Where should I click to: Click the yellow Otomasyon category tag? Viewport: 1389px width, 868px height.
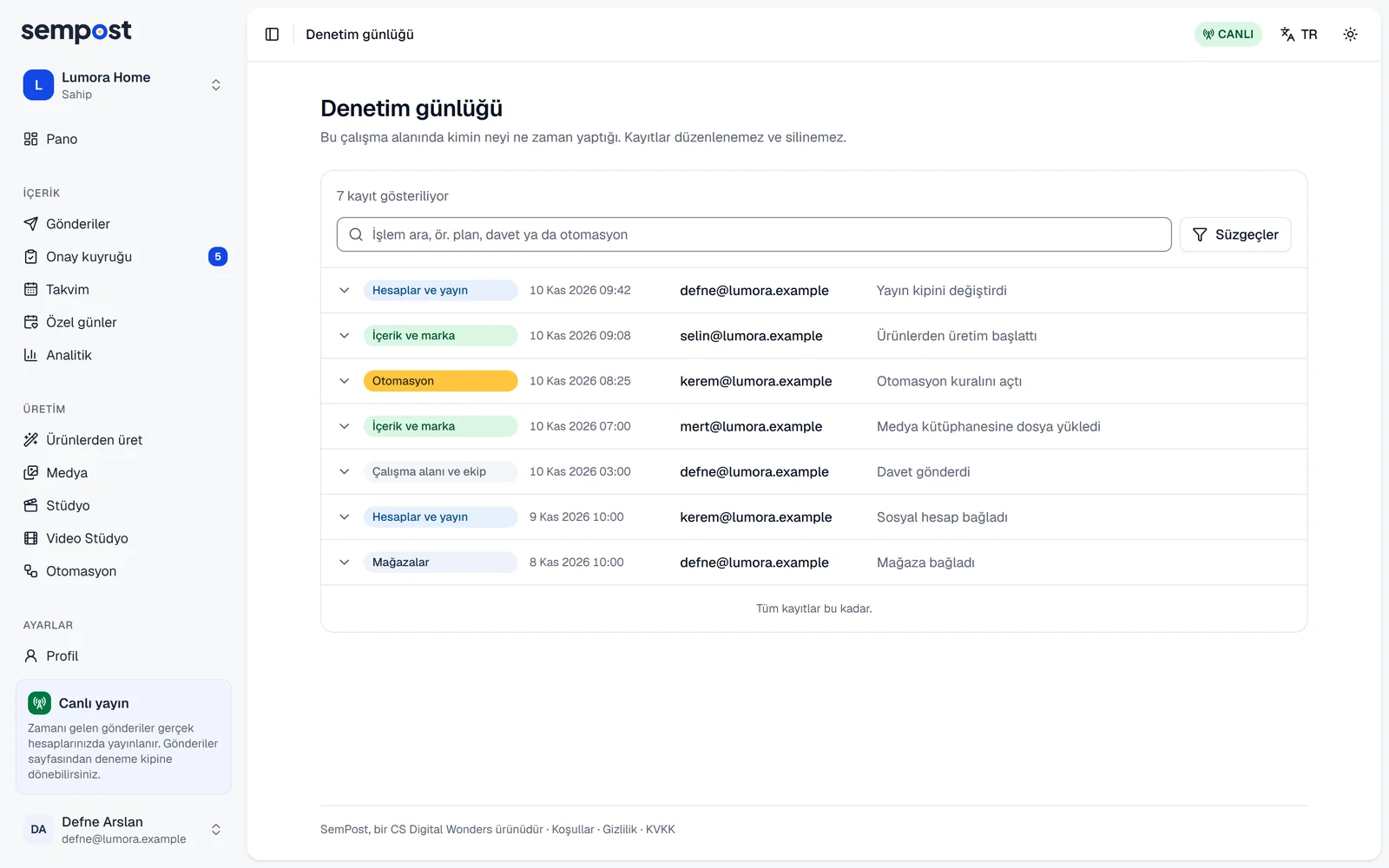tap(440, 381)
